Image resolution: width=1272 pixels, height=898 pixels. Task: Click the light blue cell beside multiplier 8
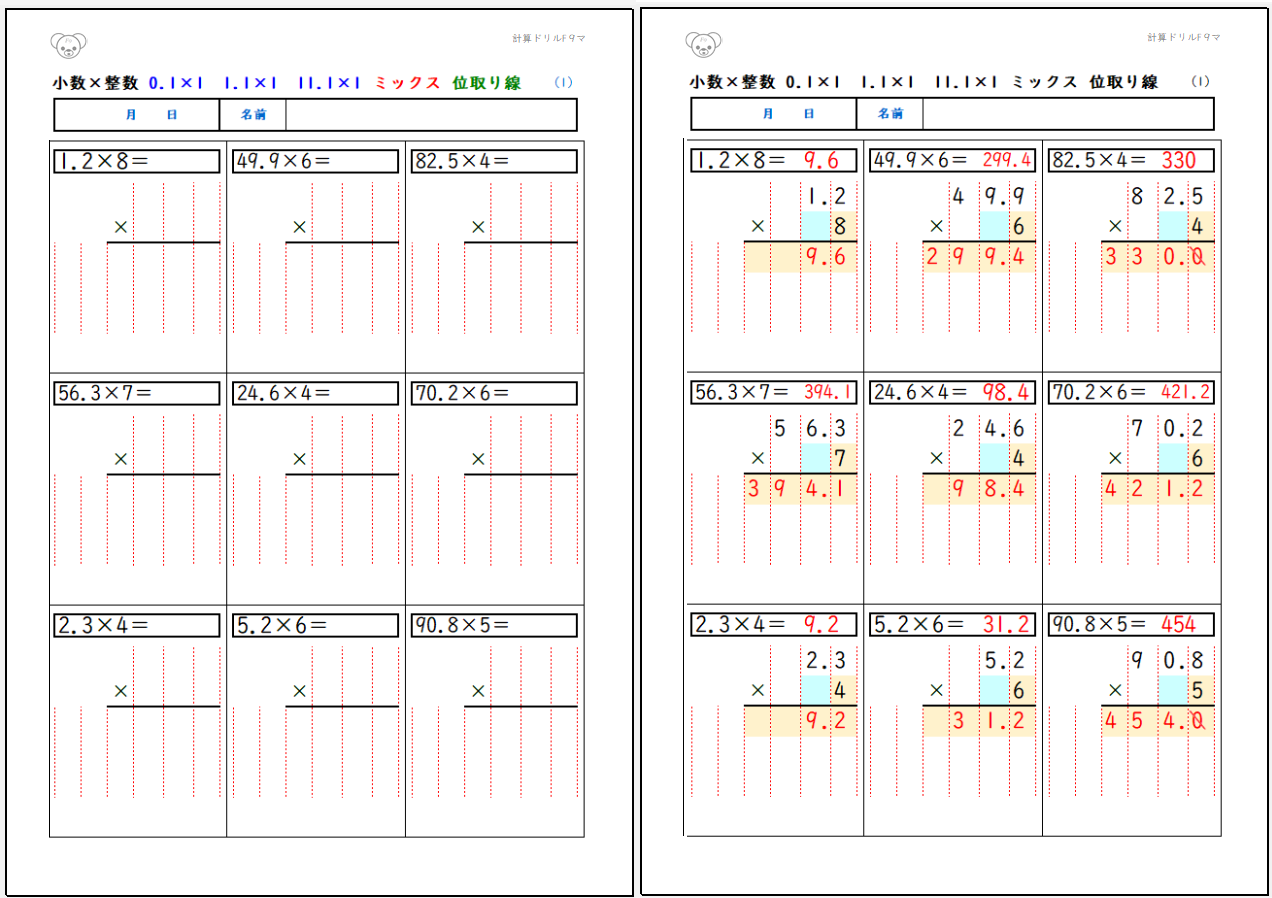(814, 226)
